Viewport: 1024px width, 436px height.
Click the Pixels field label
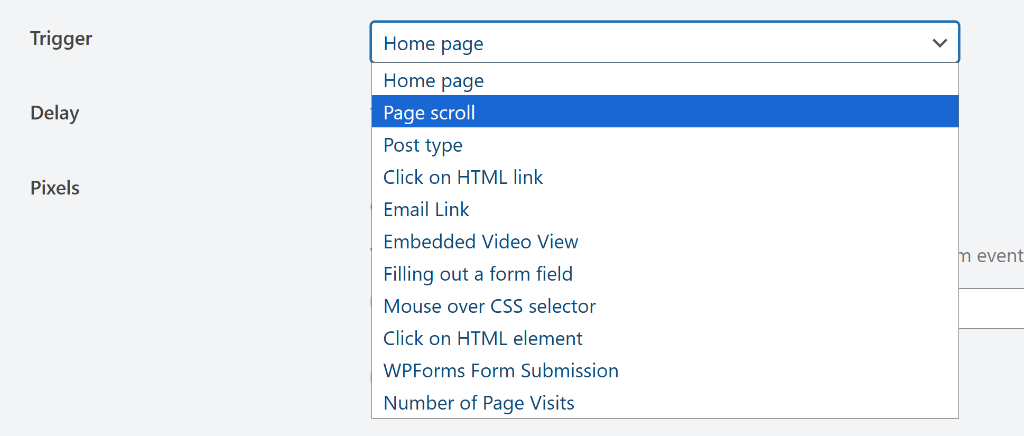coord(55,187)
